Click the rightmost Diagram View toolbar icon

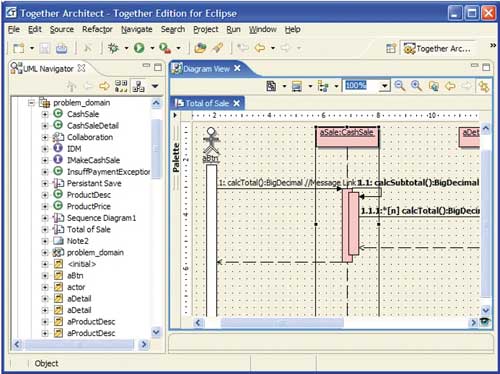(484, 87)
